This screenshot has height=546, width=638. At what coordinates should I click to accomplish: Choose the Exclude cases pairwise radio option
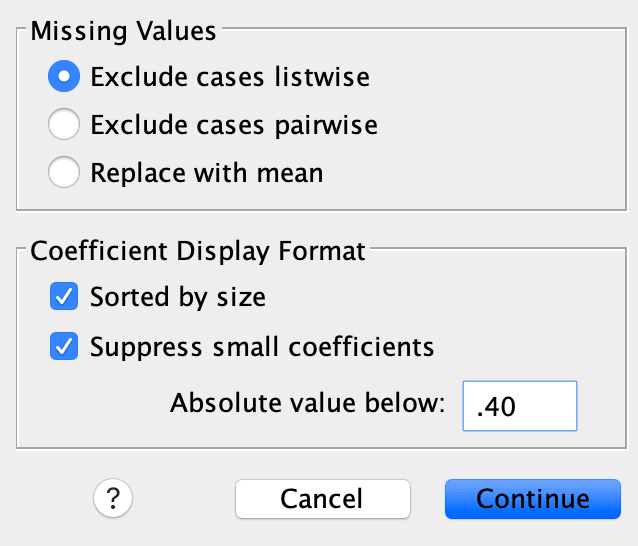click(x=64, y=124)
